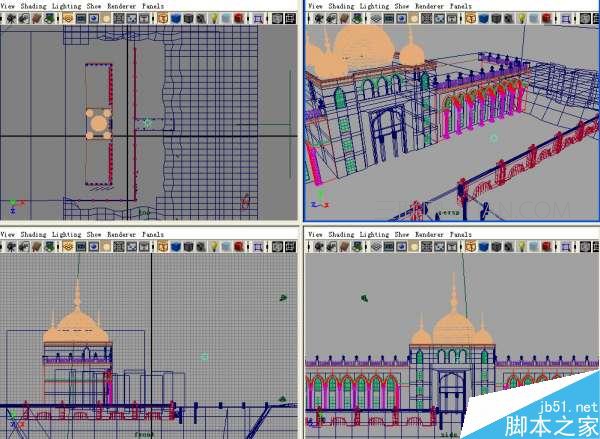This screenshot has height=439, width=600.
Task: Toggle Safe Title in top view panel
Action: (x=144, y=18)
